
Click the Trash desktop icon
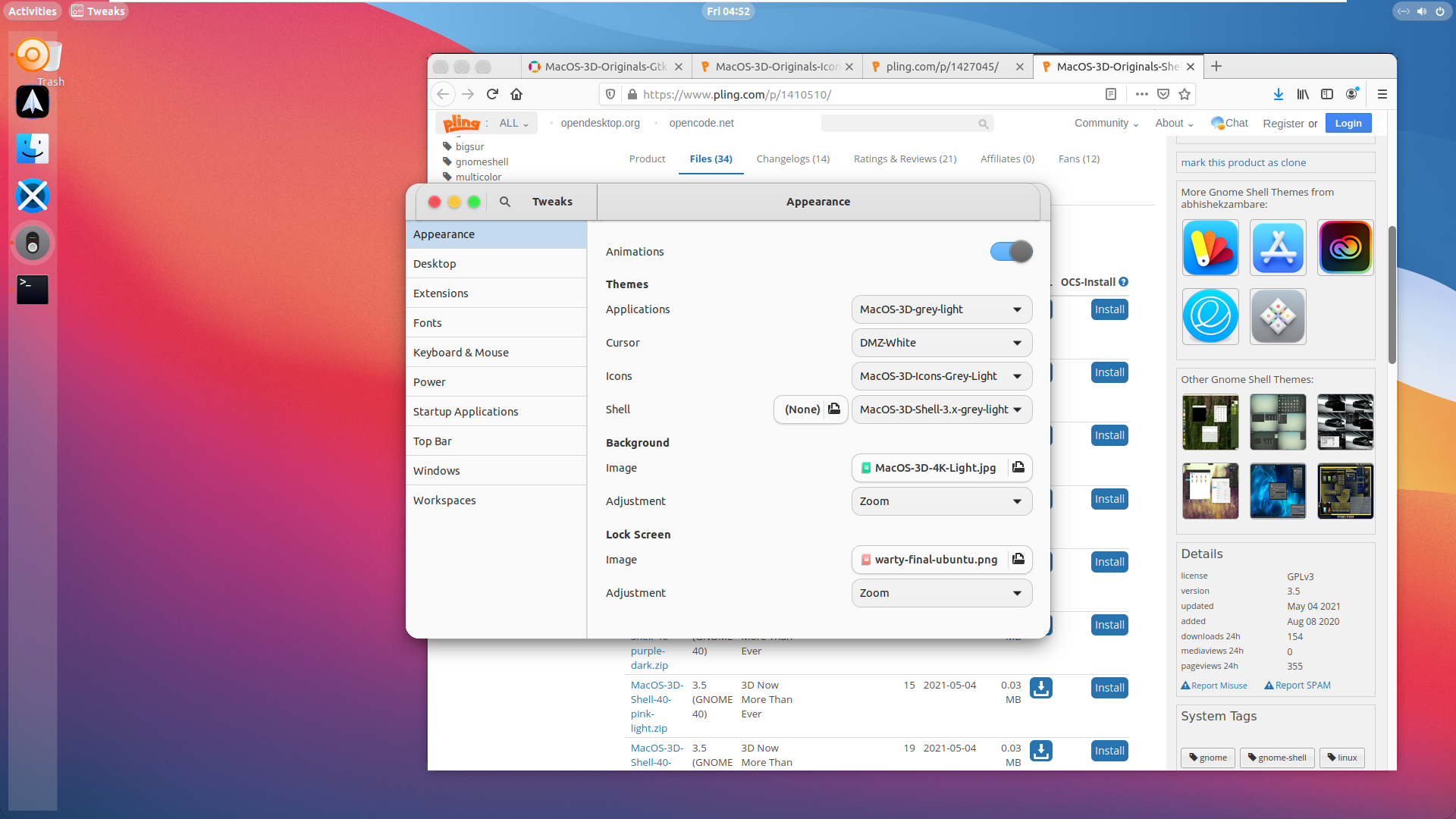click(51, 64)
